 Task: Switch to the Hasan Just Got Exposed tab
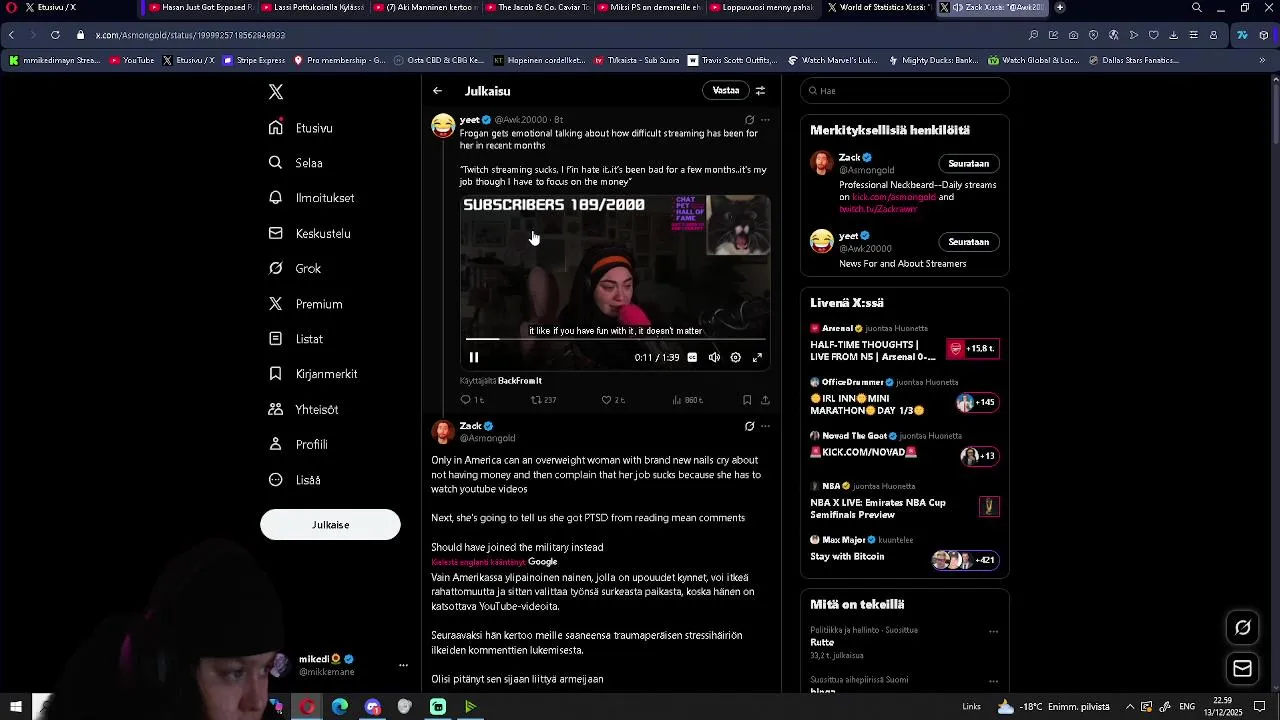click(x=203, y=7)
